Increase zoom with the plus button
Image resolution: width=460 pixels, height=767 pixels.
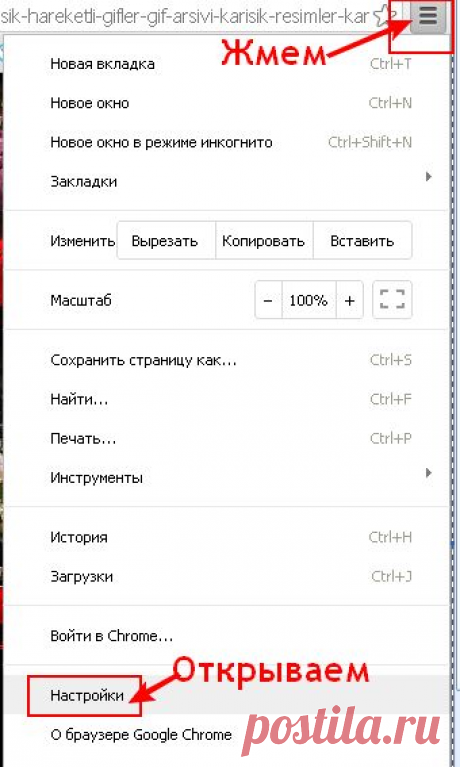pyautogui.click(x=349, y=300)
